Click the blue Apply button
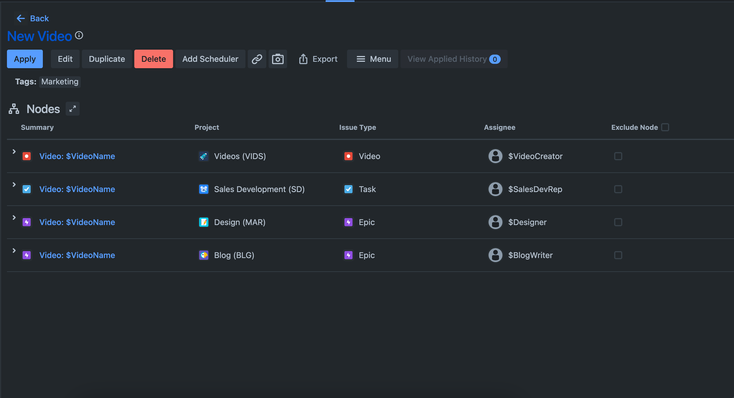This screenshot has height=398, width=734. (25, 59)
